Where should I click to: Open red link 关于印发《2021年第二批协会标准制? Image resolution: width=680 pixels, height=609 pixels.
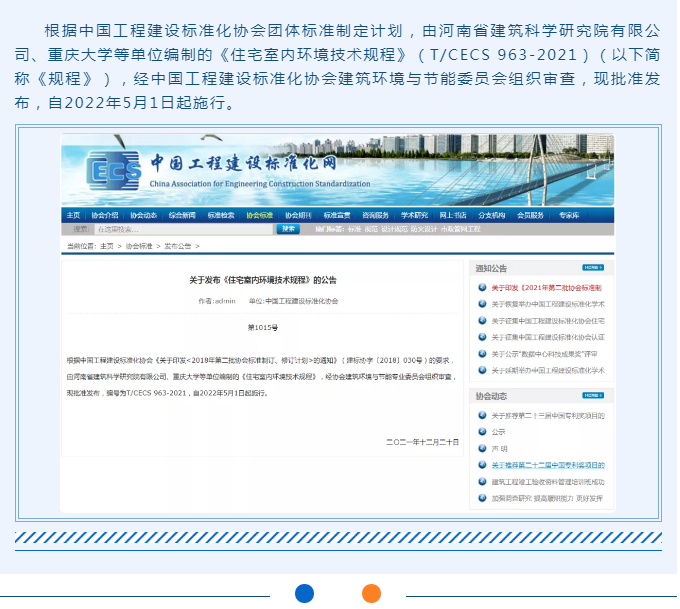click(x=546, y=288)
